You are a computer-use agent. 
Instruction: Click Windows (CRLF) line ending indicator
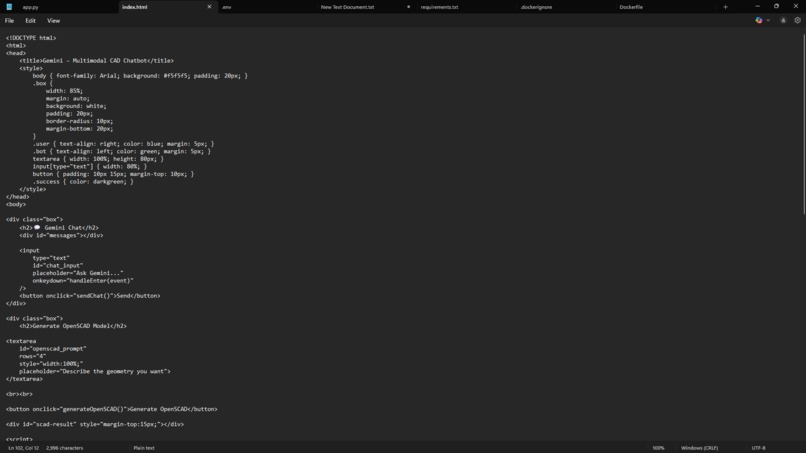[x=699, y=448]
